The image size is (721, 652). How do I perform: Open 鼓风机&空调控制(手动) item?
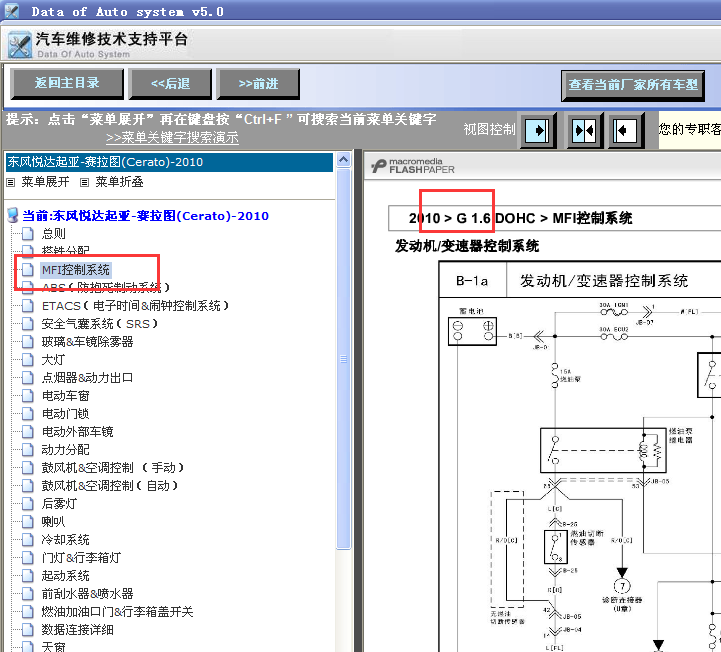pyautogui.click(x=113, y=468)
